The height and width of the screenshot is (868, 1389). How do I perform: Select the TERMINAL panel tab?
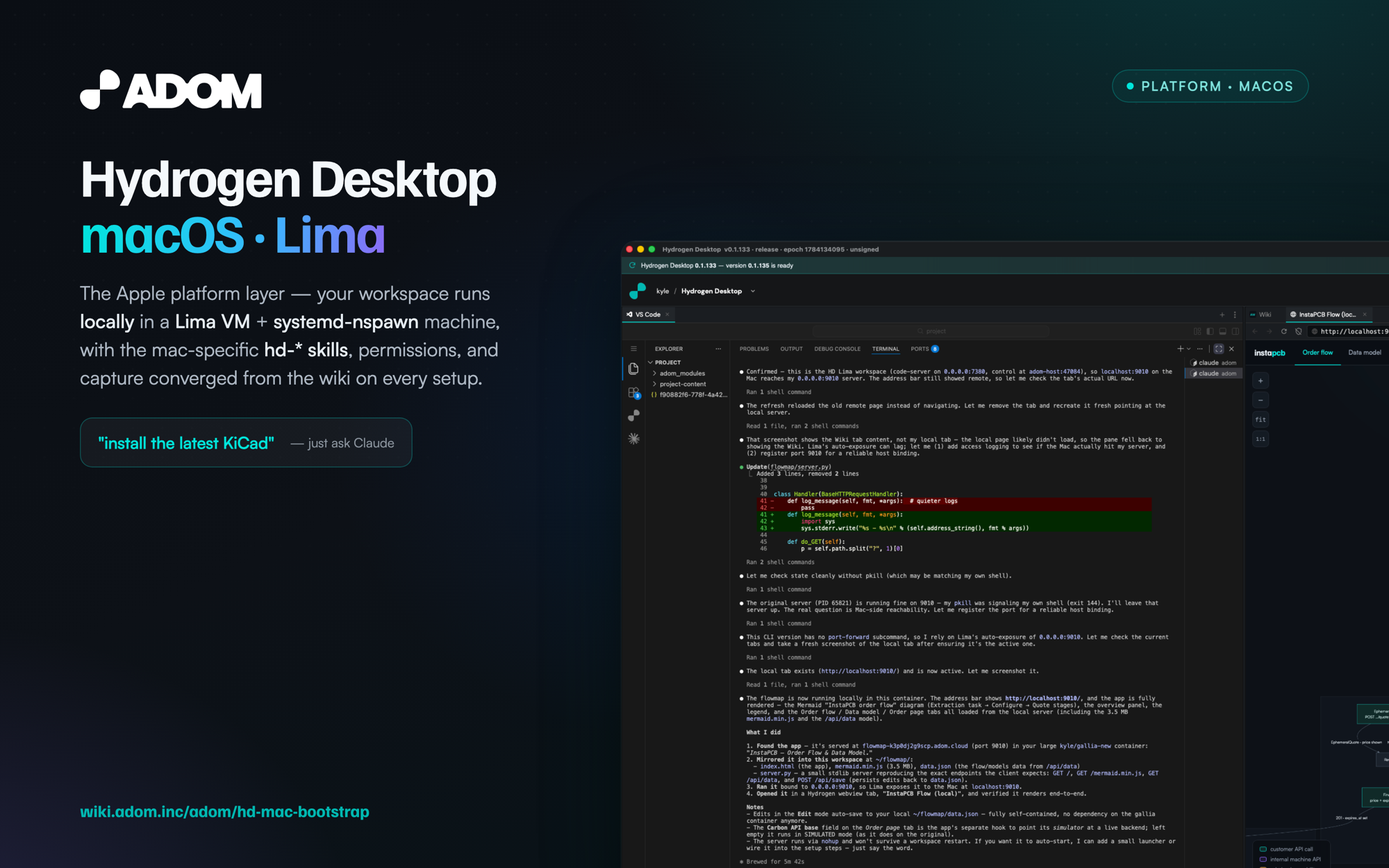click(x=885, y=349)
